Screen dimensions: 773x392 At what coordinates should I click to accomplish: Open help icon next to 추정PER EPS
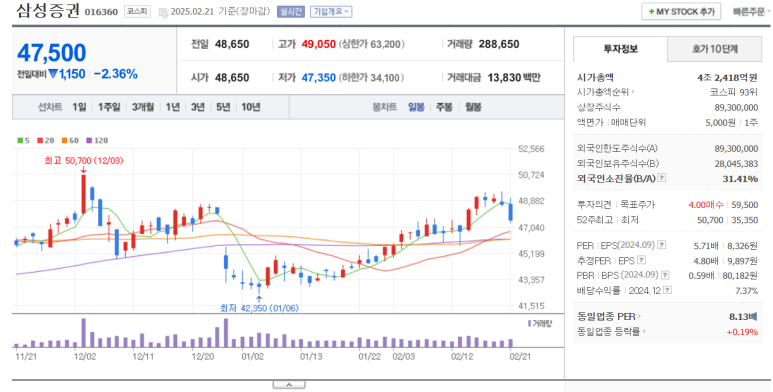641,260
